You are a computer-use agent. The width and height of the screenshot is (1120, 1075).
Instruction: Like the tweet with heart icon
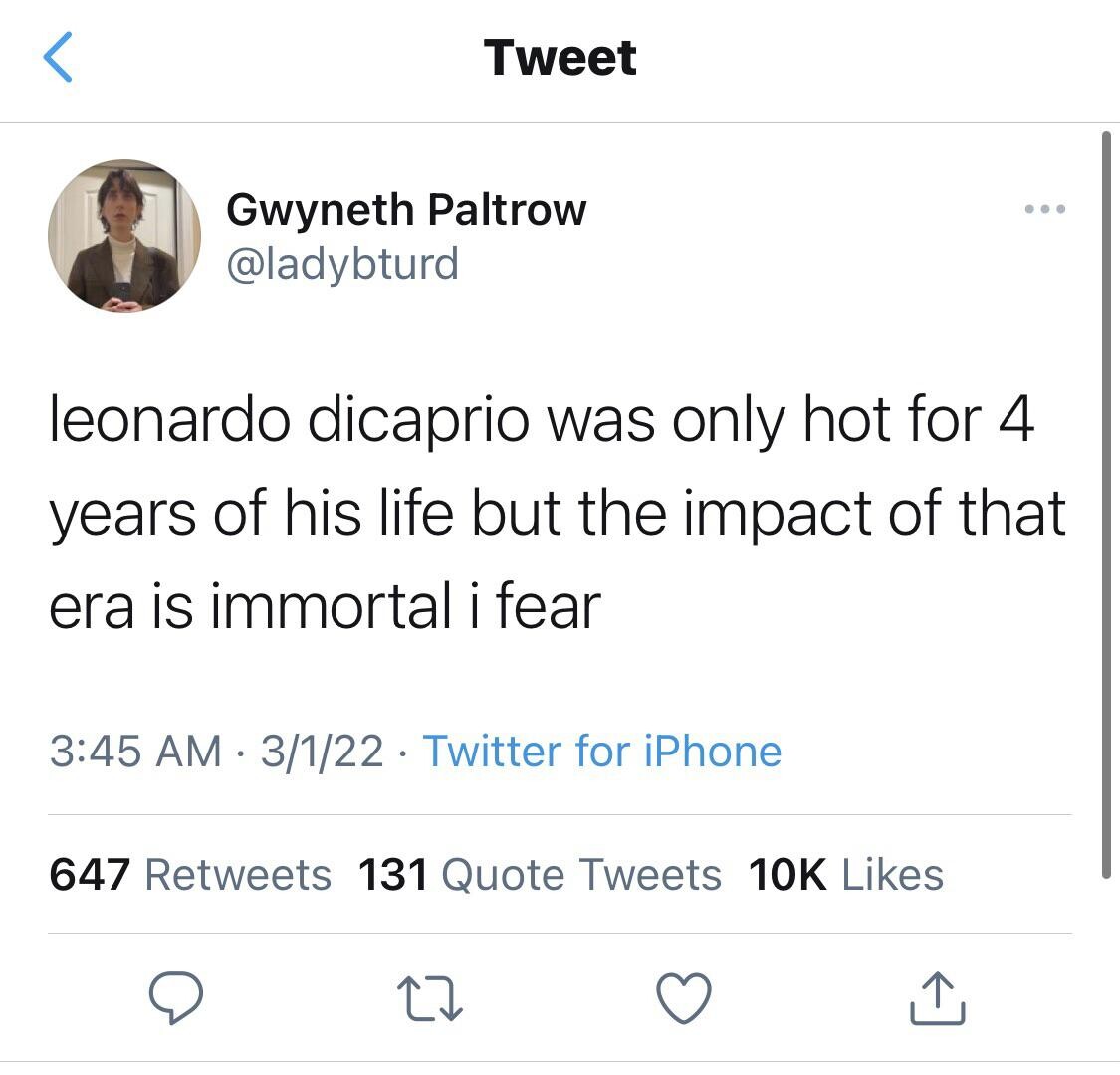(x=685, y=998)
